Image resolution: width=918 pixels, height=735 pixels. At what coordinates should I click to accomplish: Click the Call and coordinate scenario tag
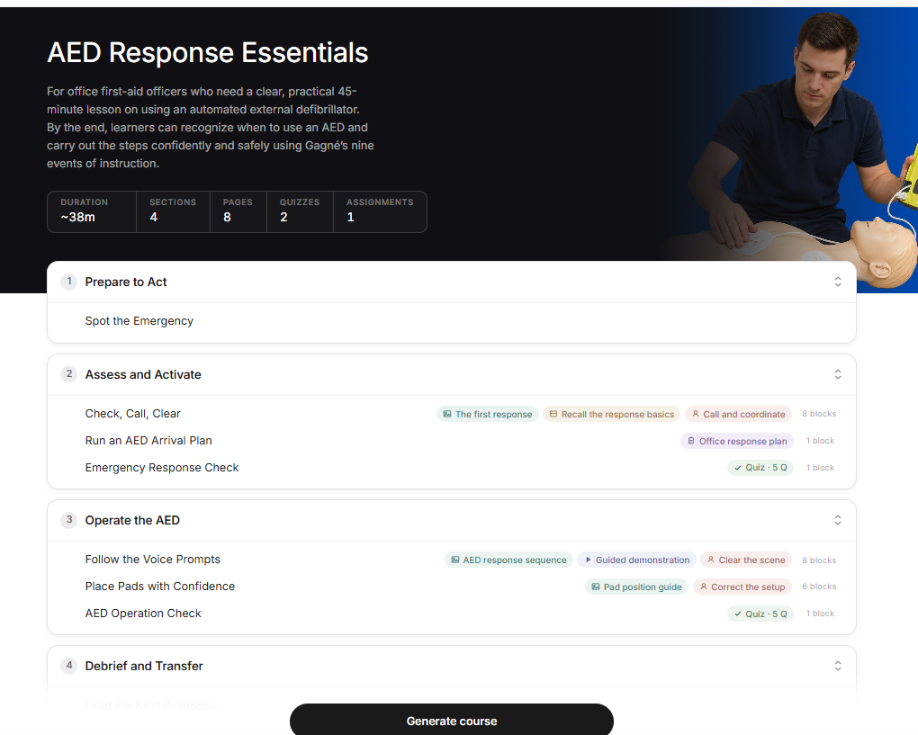coord(738,414)
